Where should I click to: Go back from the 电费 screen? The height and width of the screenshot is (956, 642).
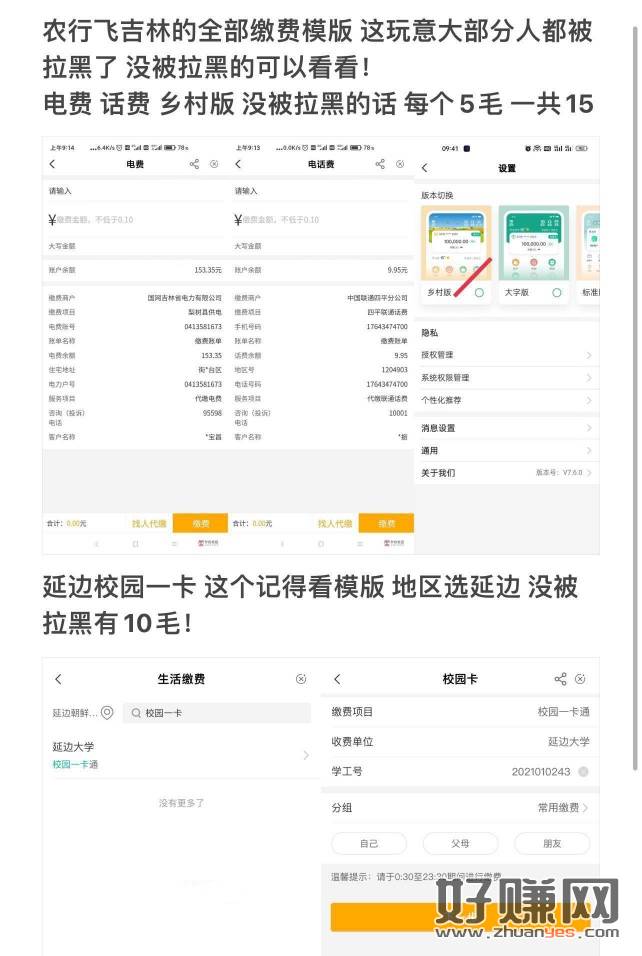click(x=52, y=164)
